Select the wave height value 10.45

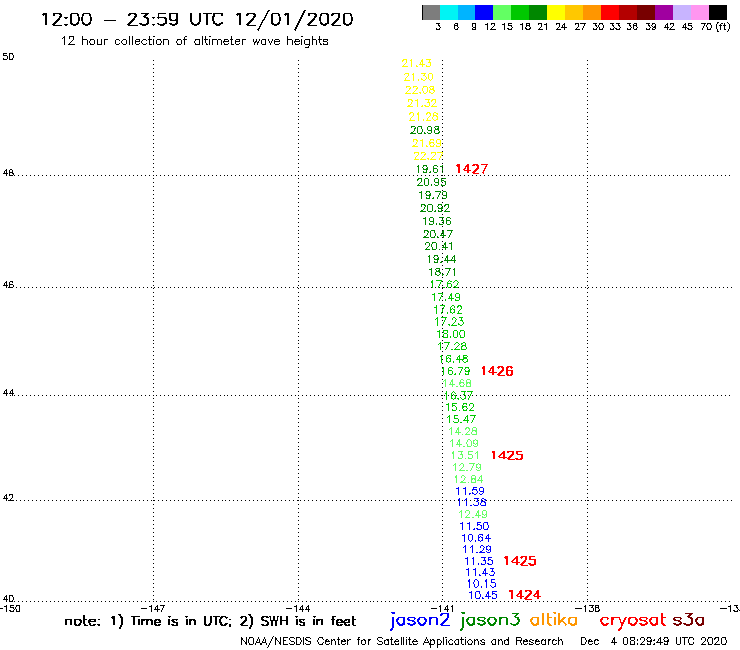click(x=483, y=596)
